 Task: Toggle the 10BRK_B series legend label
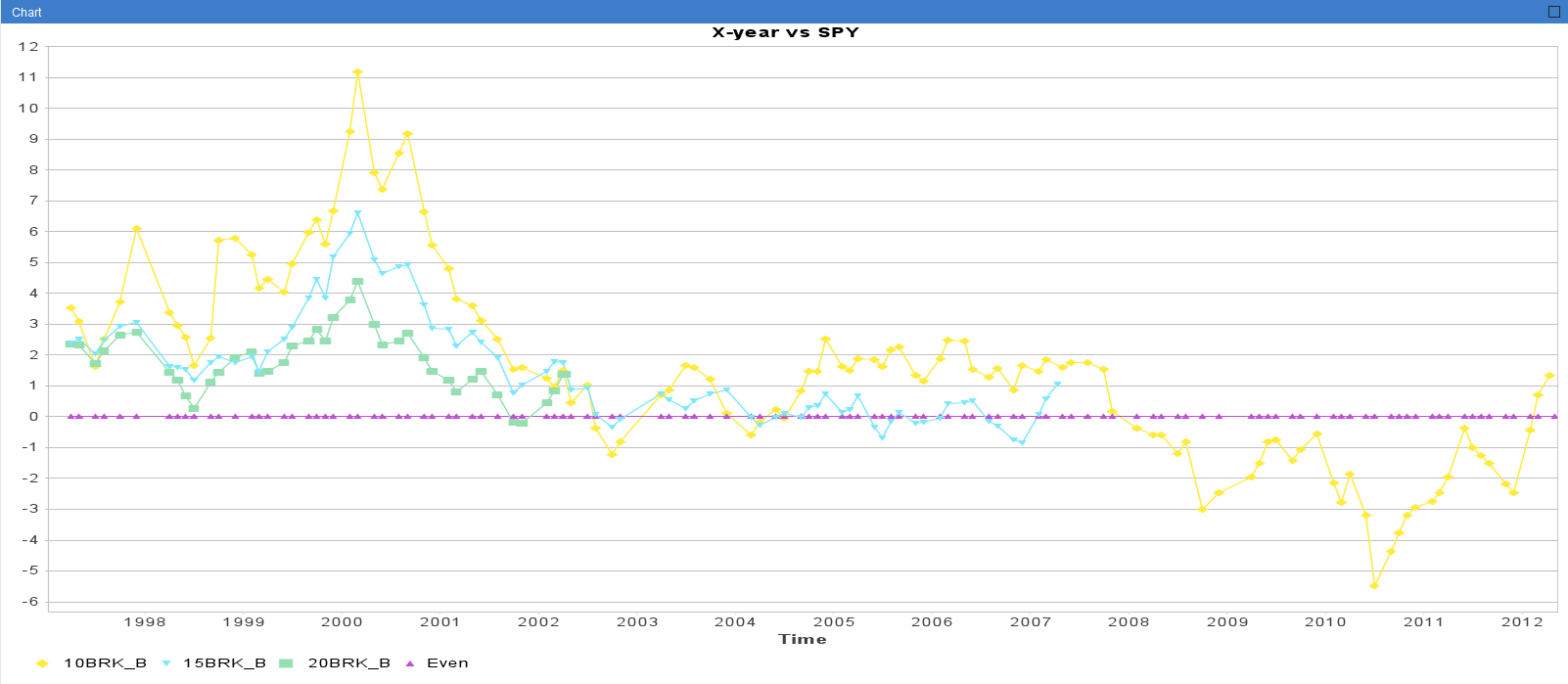[105, 663]
